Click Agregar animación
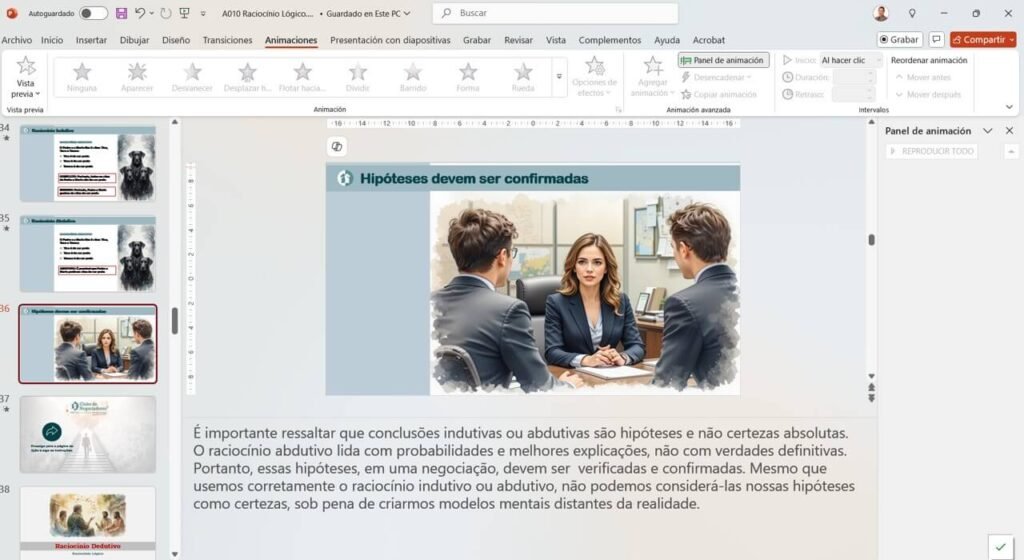 coord(652,77)
